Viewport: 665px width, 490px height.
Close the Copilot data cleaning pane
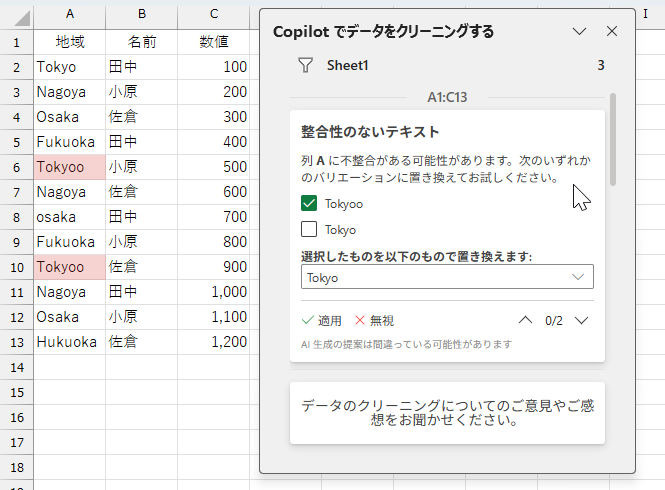coord(612,31)
